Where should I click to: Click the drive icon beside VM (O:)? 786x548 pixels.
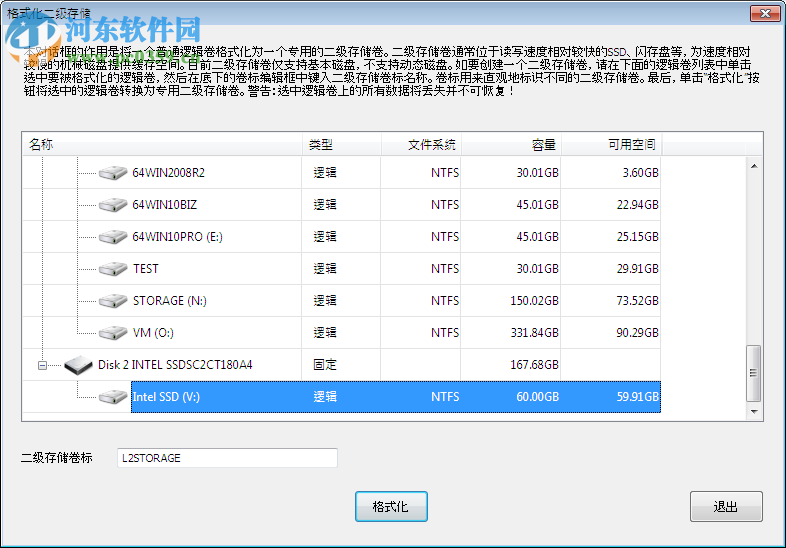(x=113, y=333)
